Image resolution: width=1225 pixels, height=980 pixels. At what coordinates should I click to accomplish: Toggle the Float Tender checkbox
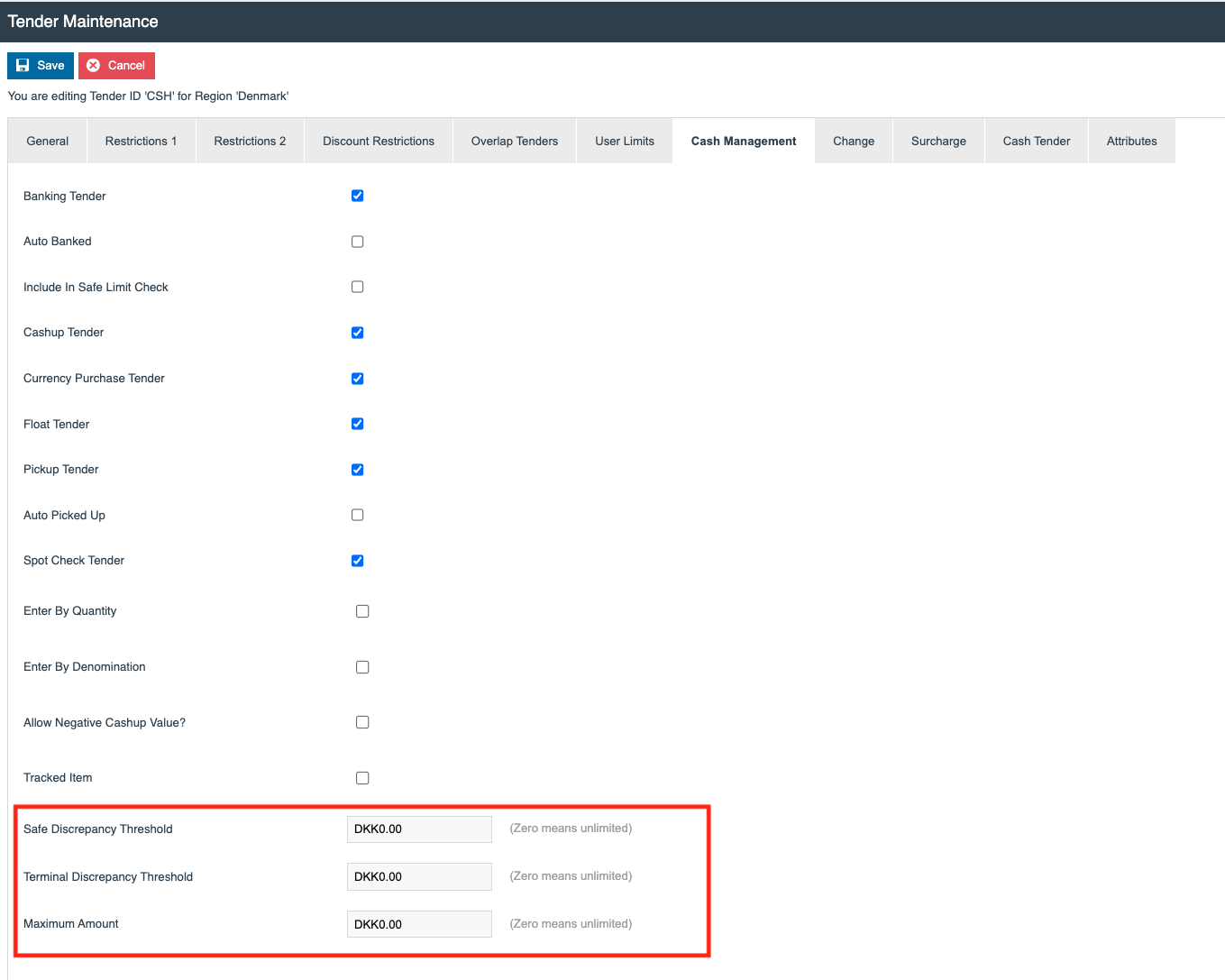tap(358, 424)
